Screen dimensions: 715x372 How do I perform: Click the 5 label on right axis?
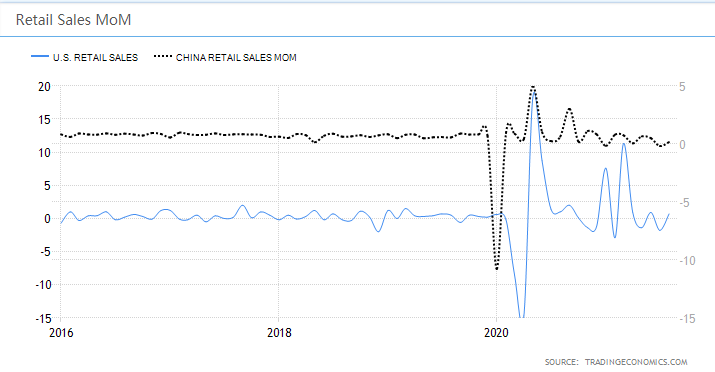682,87
